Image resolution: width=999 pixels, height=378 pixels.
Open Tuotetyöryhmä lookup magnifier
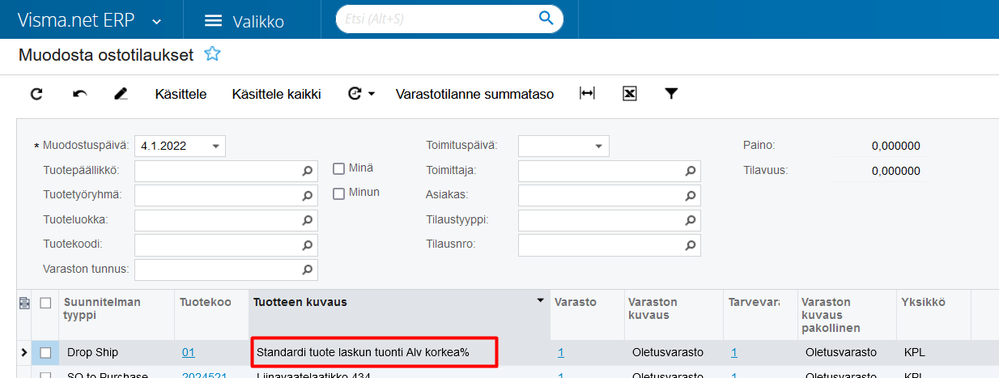tap(307, 196)
